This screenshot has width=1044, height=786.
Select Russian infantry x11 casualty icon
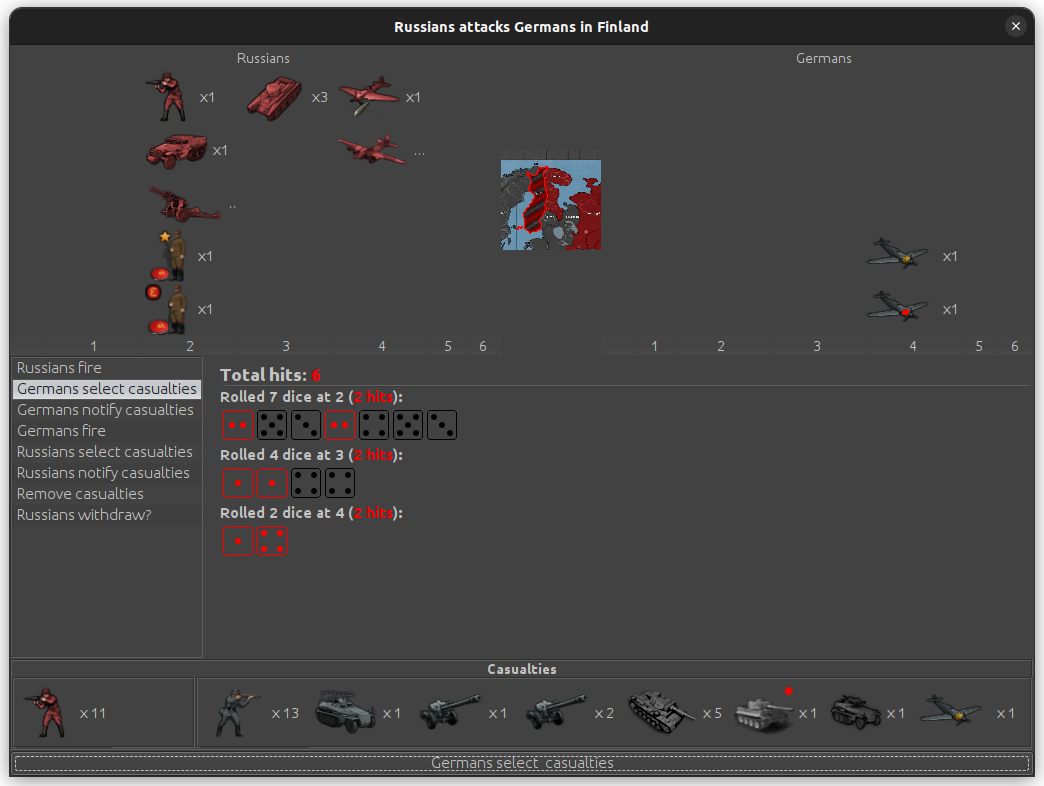42,713
